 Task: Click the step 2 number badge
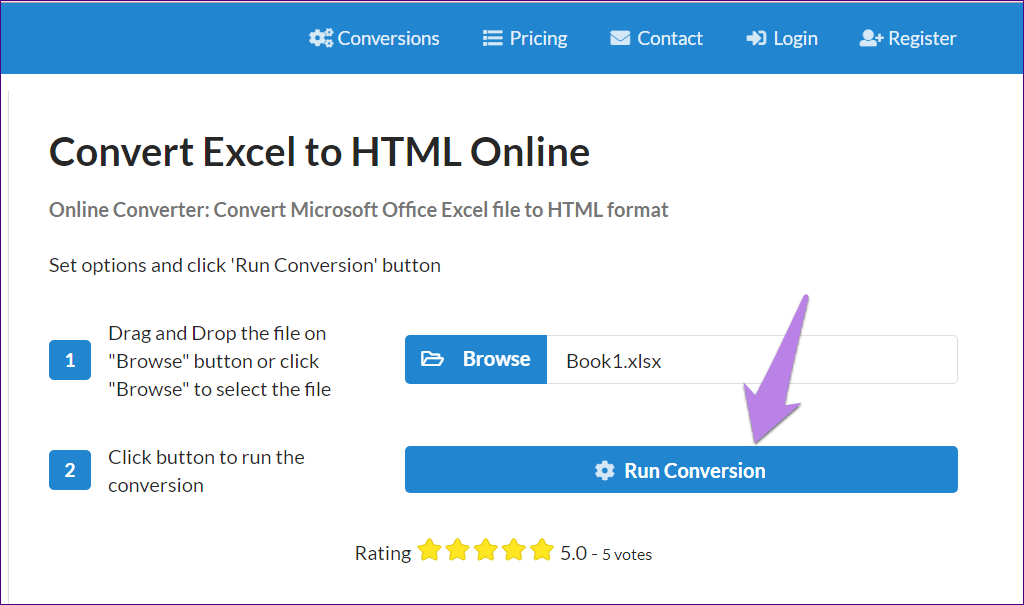click(x=70, y=470)
